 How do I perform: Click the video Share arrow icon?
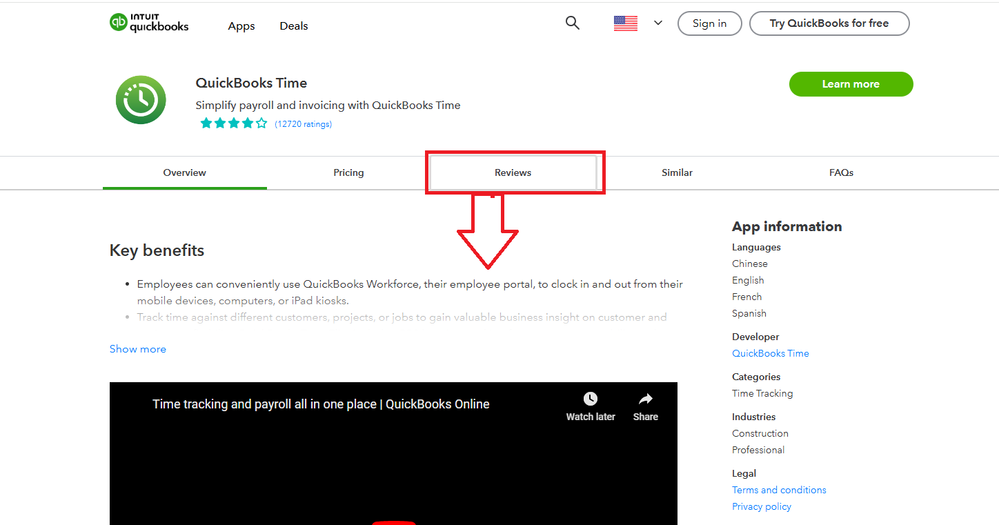(645, 399)
